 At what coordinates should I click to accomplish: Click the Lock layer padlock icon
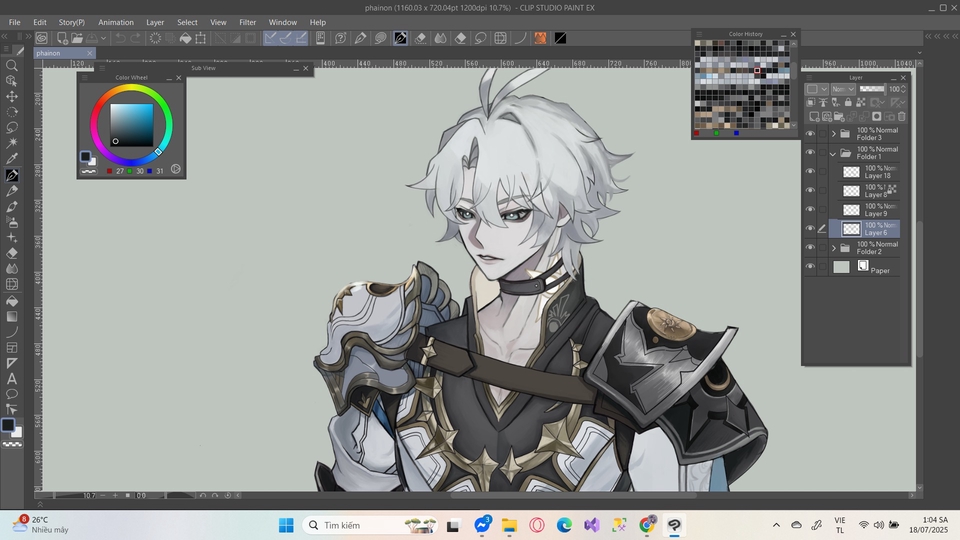tap(848, 102)
